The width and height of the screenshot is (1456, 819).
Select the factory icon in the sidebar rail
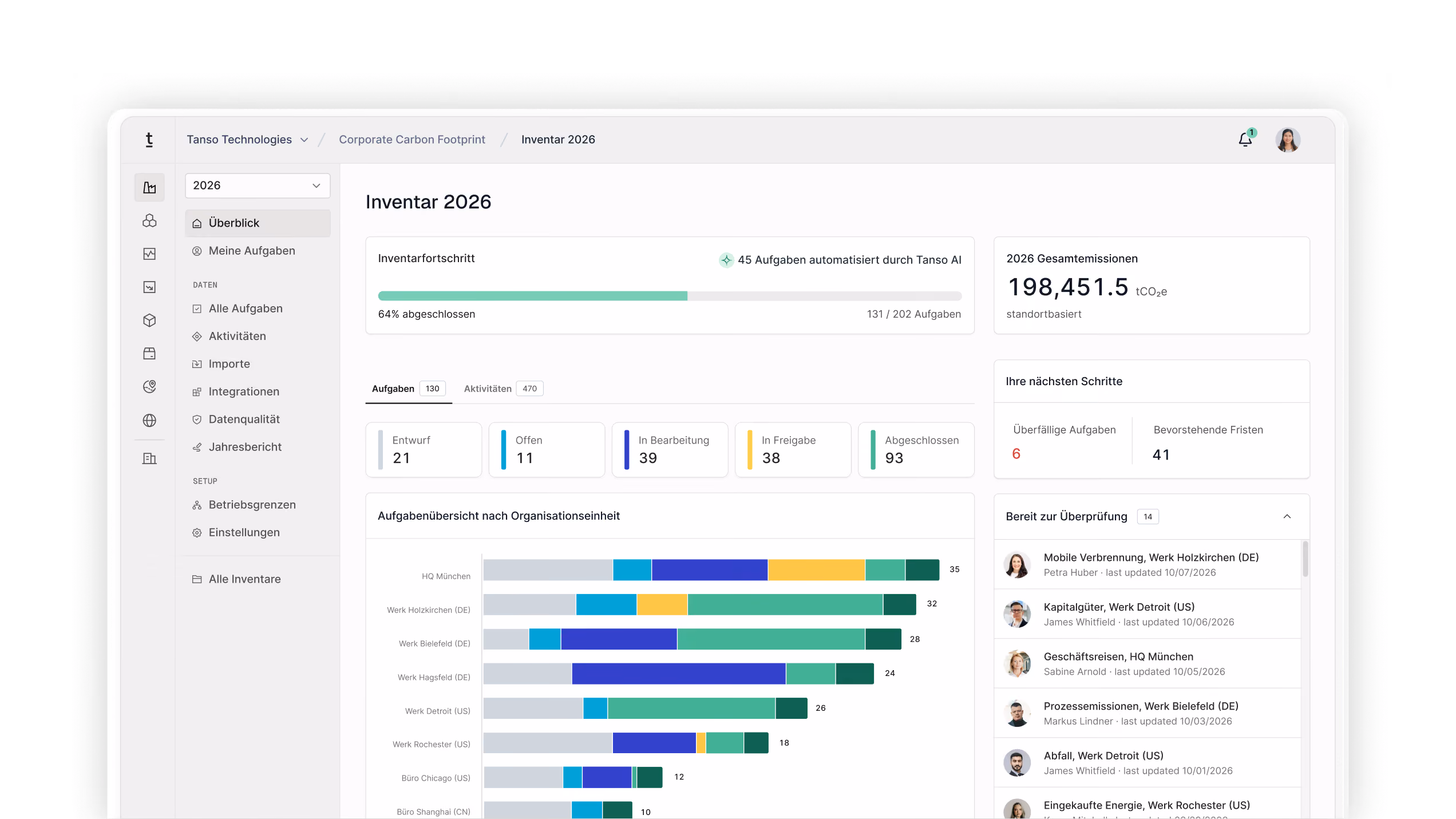(x=149, y=187)
